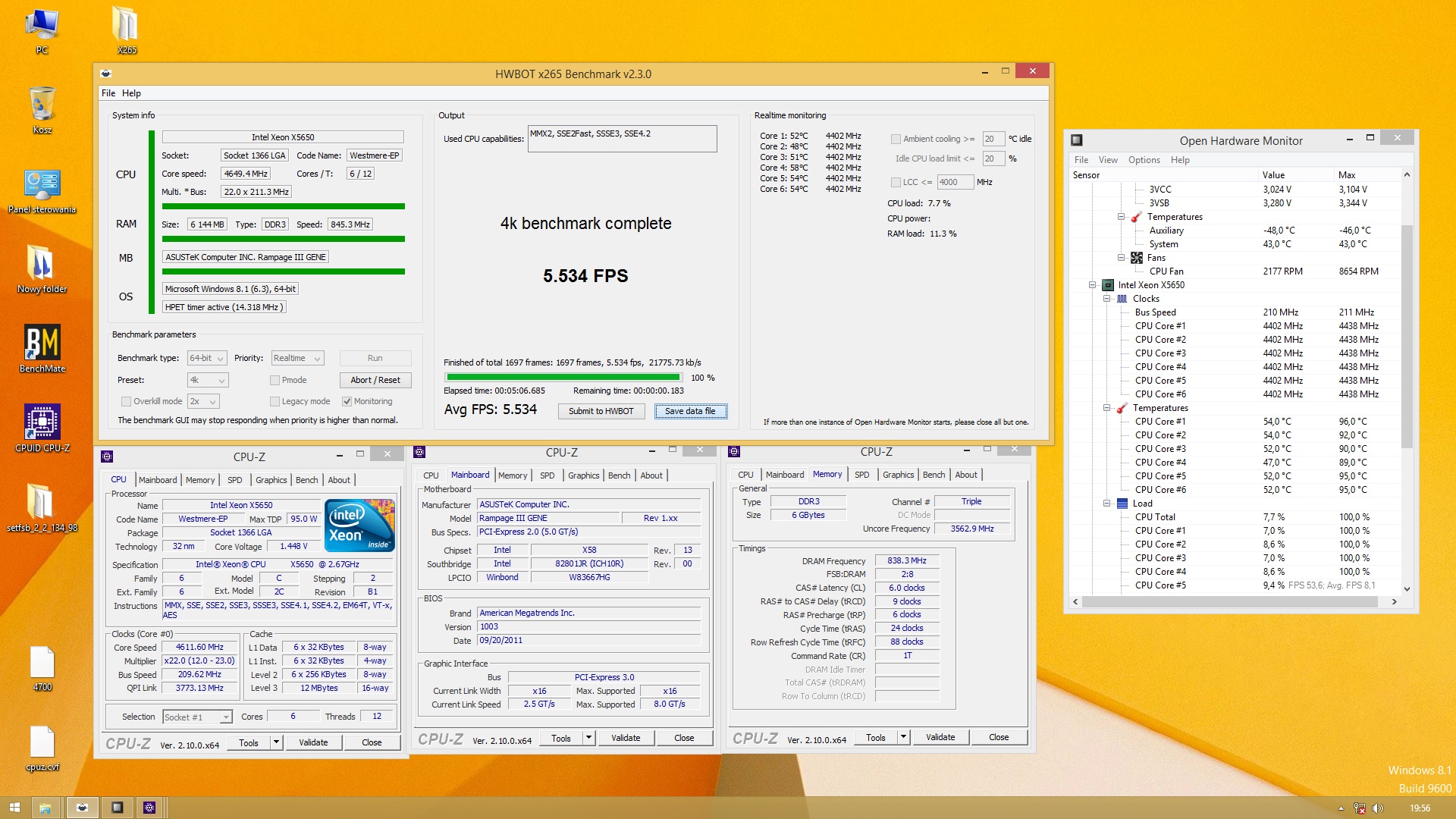Open the PC desktop icon
Viewport: 1456px width, 819px height.
[42, 30]
